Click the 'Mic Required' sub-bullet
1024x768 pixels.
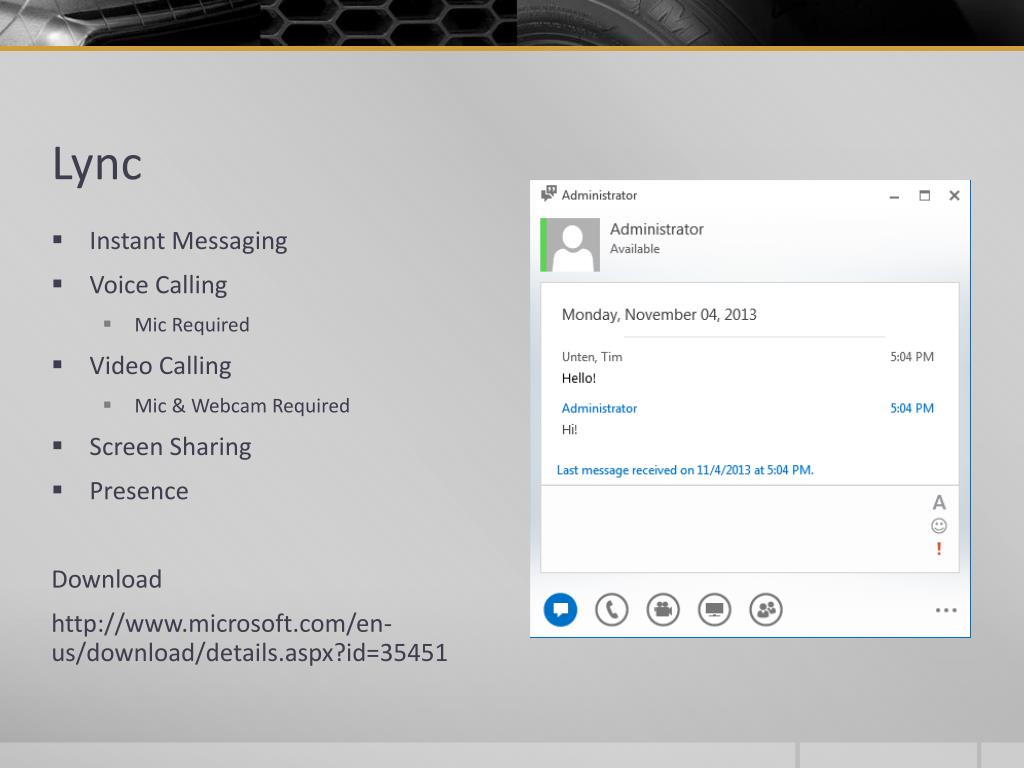coord(192,325)
